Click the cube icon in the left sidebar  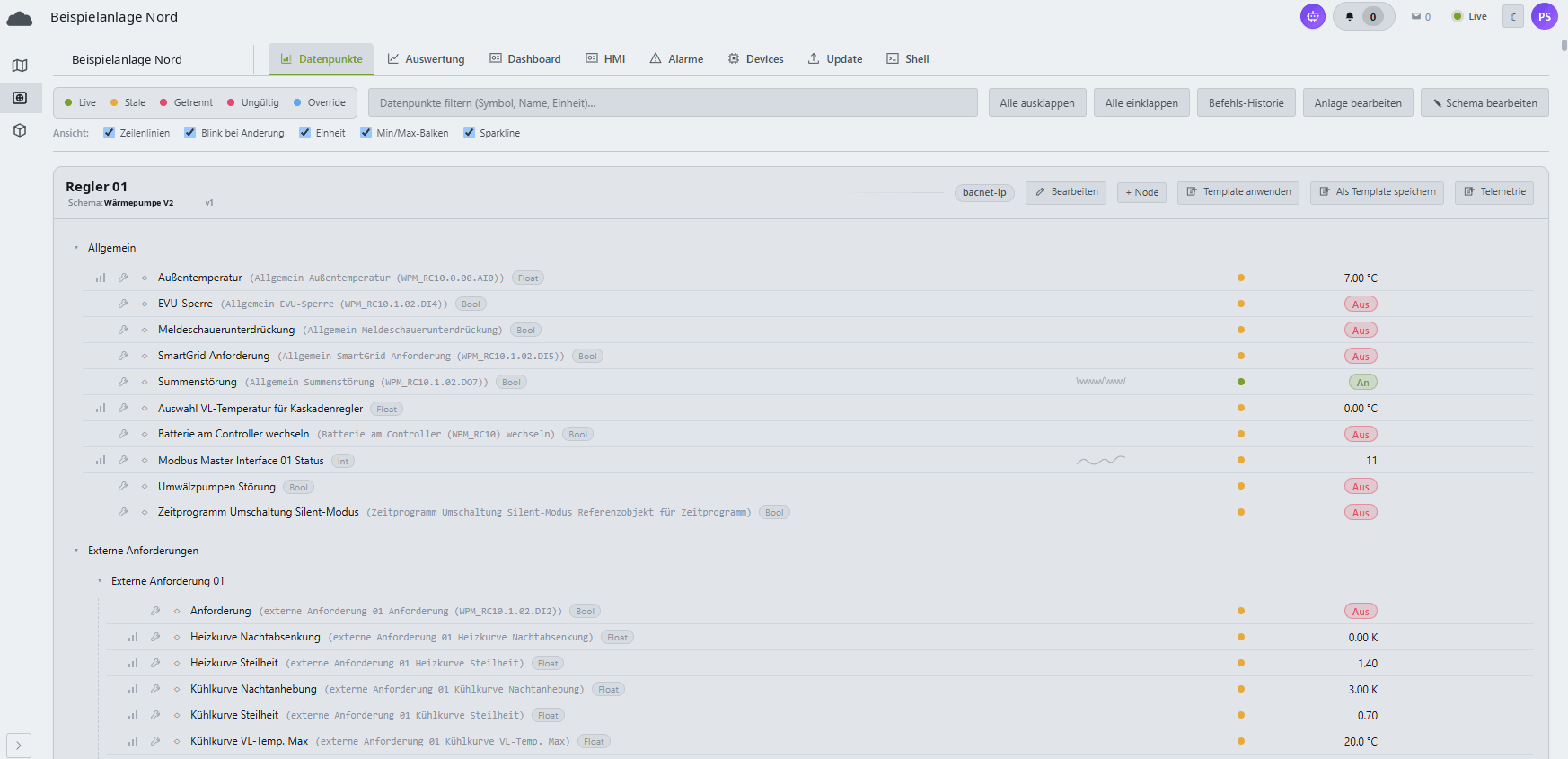20,130
